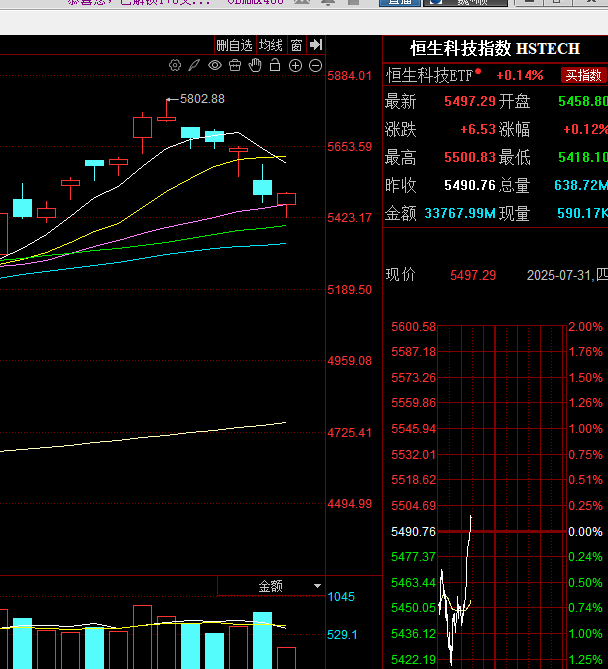Click the tallest cyan volume bar on right

pos(262,640)
